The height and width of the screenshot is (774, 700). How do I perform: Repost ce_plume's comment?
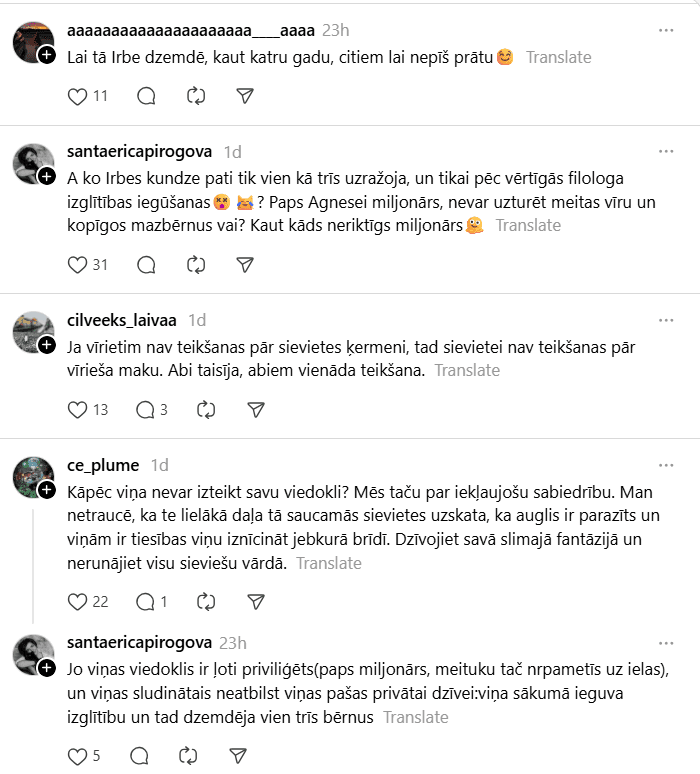206,602
